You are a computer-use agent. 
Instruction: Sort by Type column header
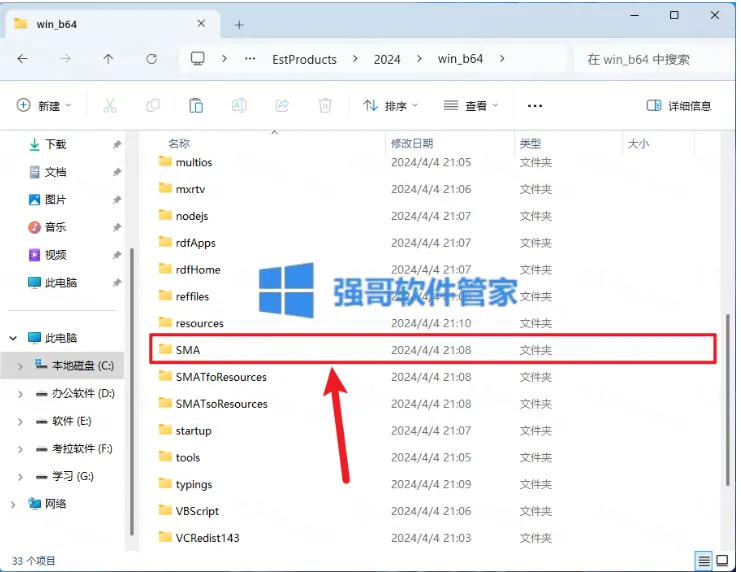pos(530,143)
